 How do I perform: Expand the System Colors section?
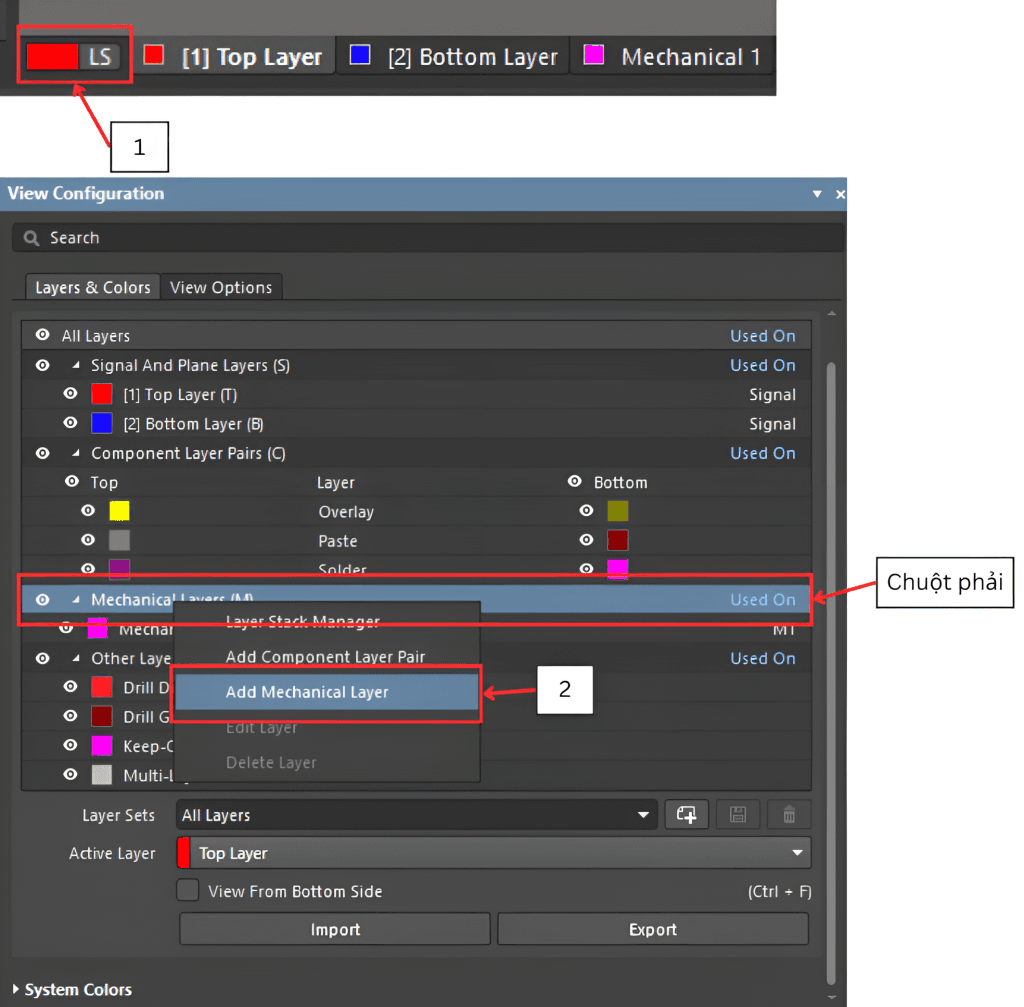[16, 989]
